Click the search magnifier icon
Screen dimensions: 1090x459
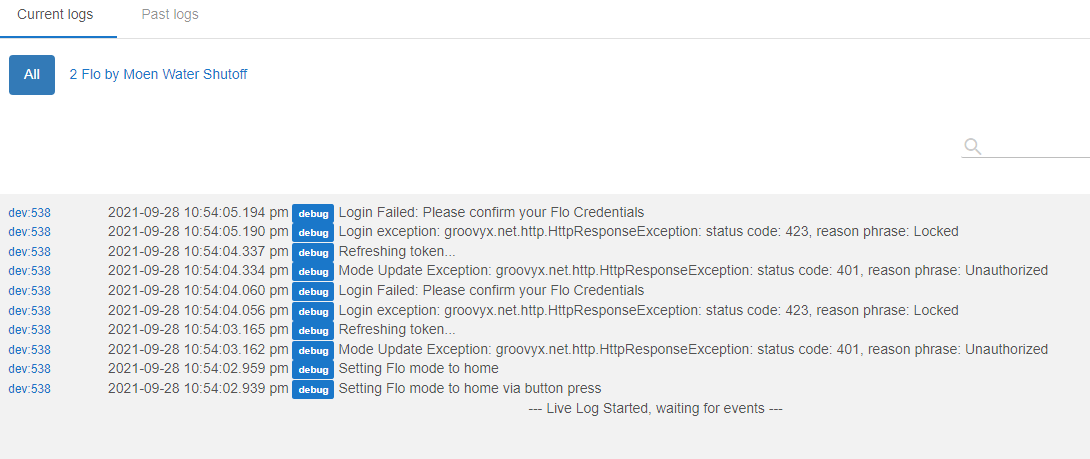973,147
